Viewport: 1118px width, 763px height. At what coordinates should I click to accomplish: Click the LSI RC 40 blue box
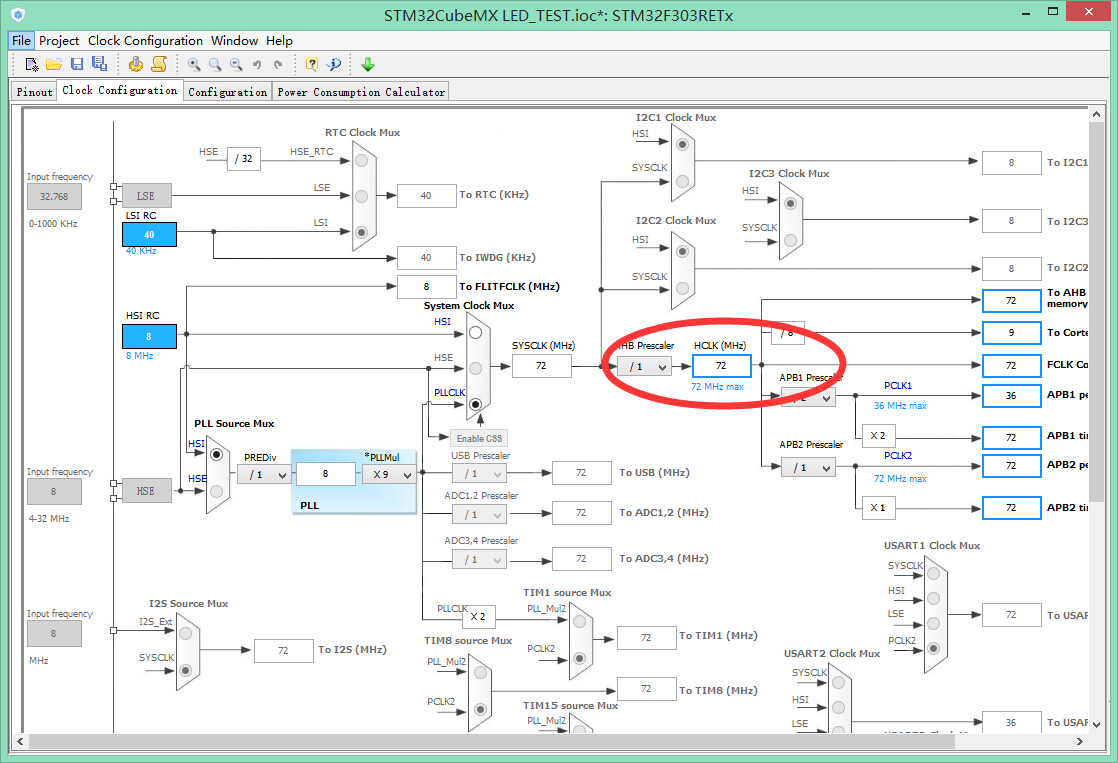coord(149,235)
